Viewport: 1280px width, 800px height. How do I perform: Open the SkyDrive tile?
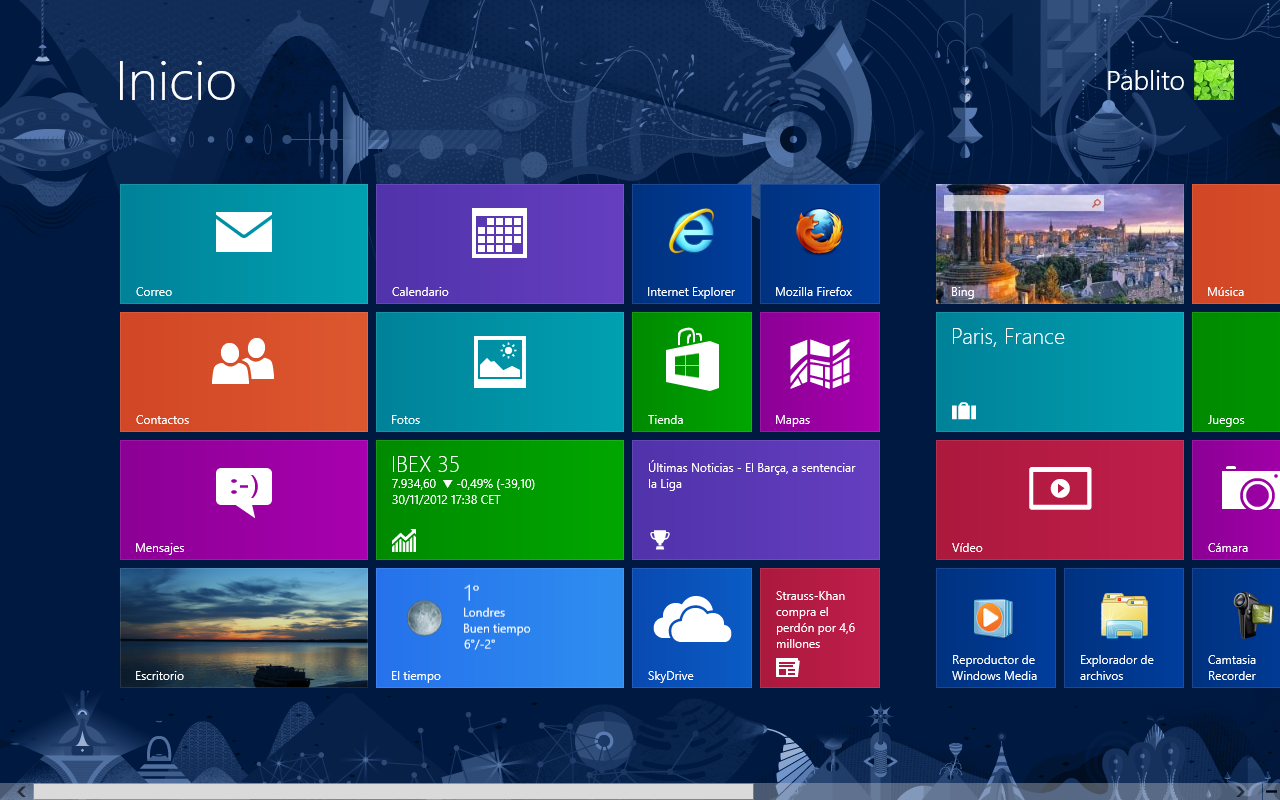(692, 628)
